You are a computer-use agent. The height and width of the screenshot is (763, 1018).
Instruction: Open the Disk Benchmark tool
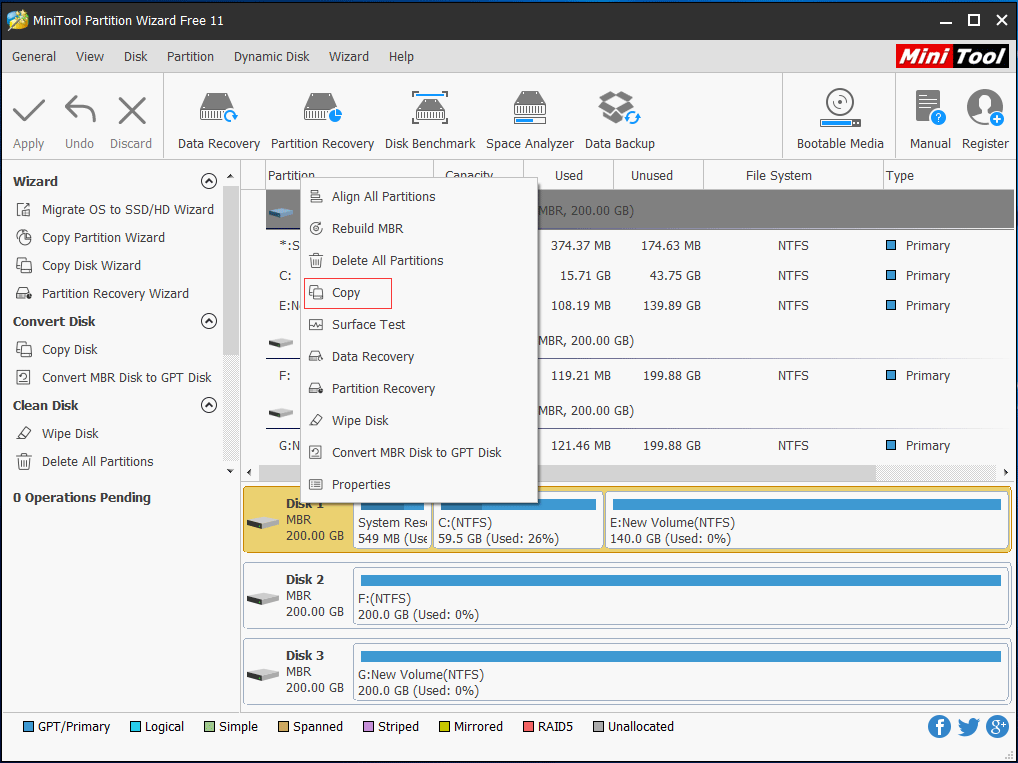click(x=430, y=120)
